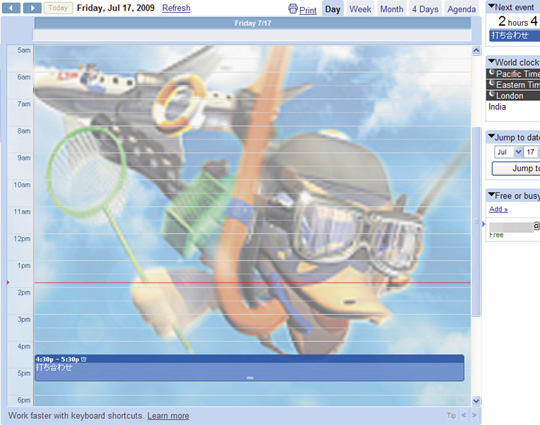This screenshot has height=425, width=540.
Task: Click the printer icon
Action: 293,9
